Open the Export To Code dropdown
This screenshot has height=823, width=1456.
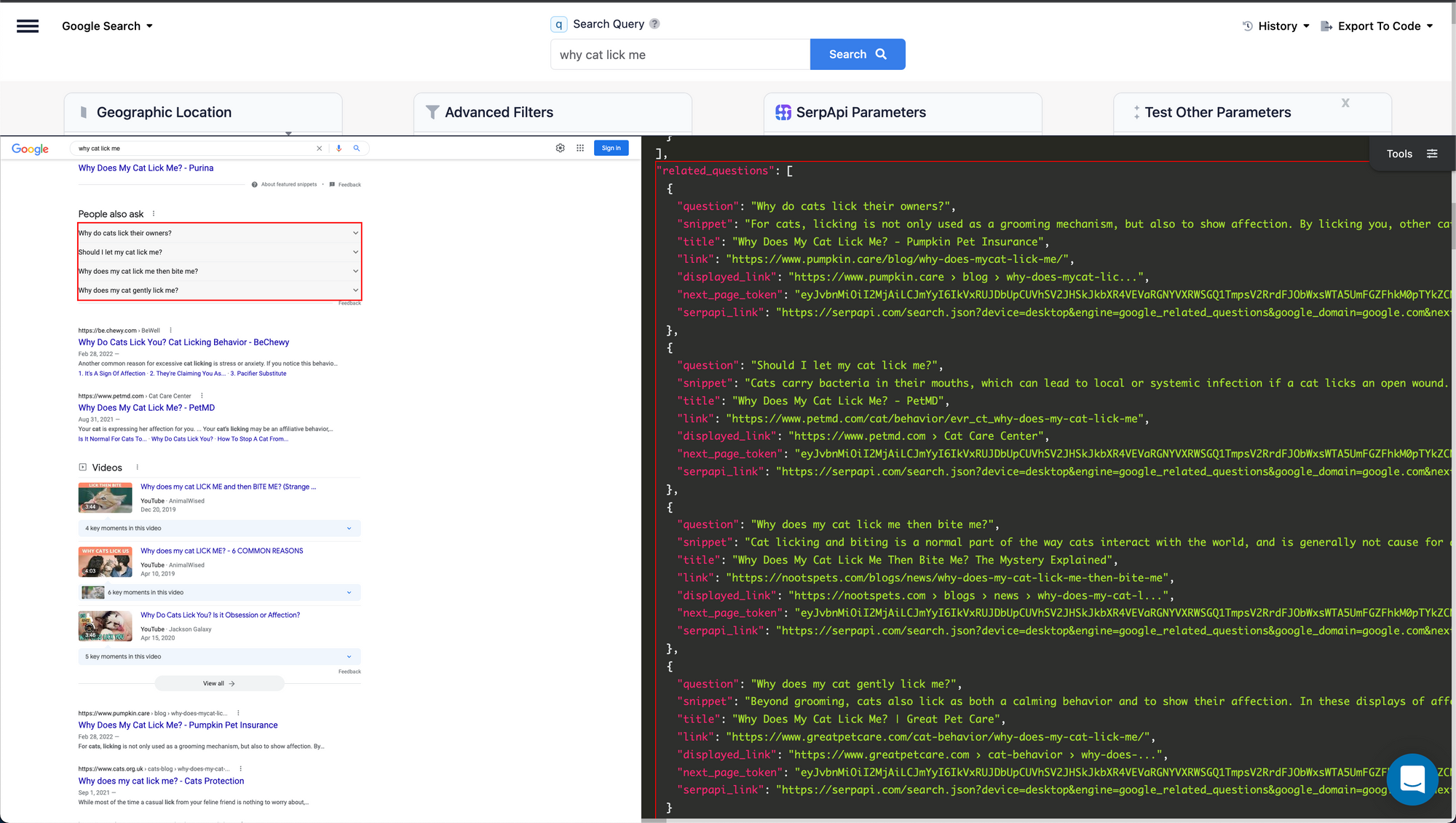pyautogui.click(x=1377, y=26)
